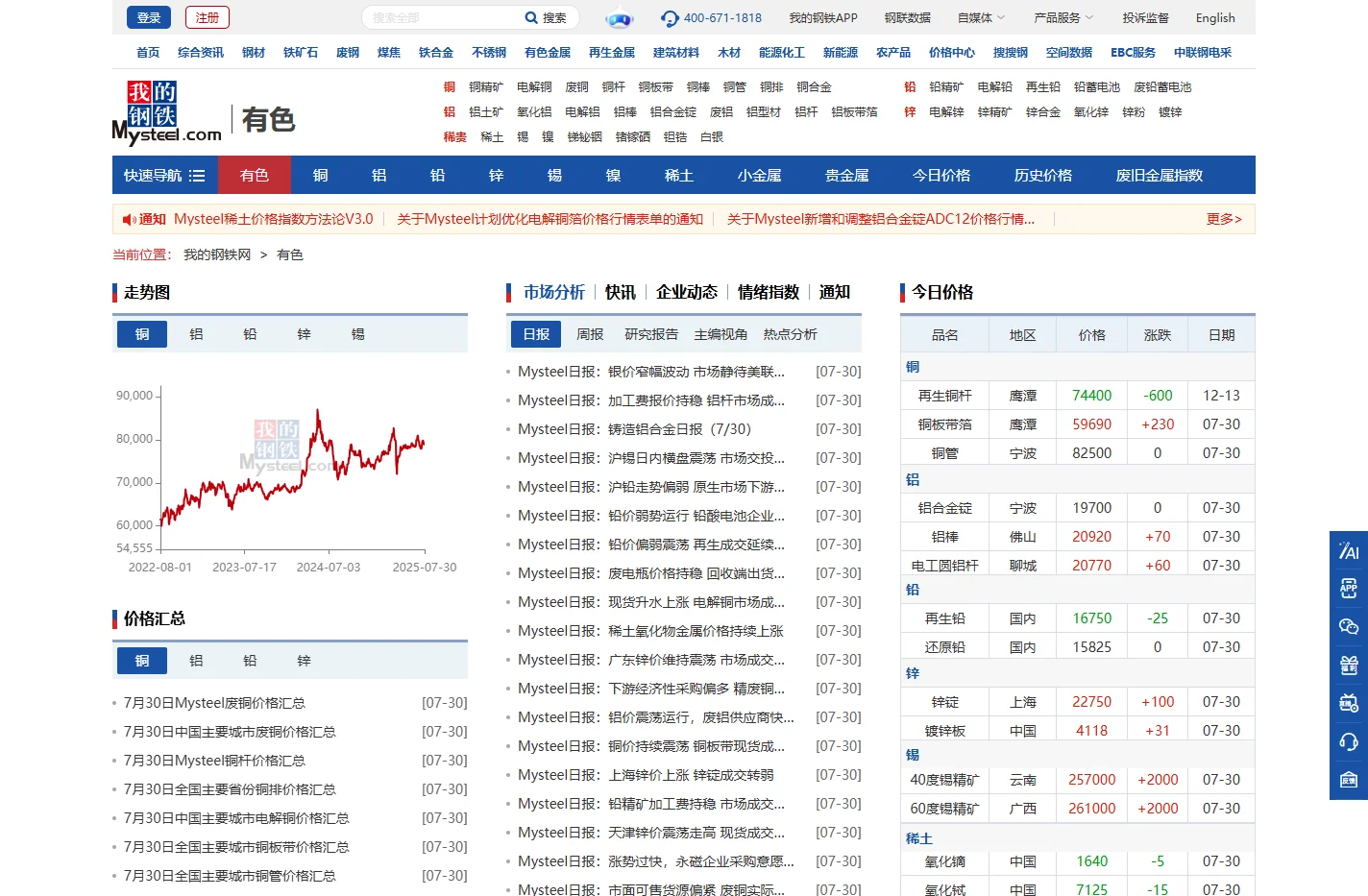This screenshot has height=896, width=1368.
Task: Open report 上海锌价上涨 锌锭成交转弱
Action: (646, 775)
